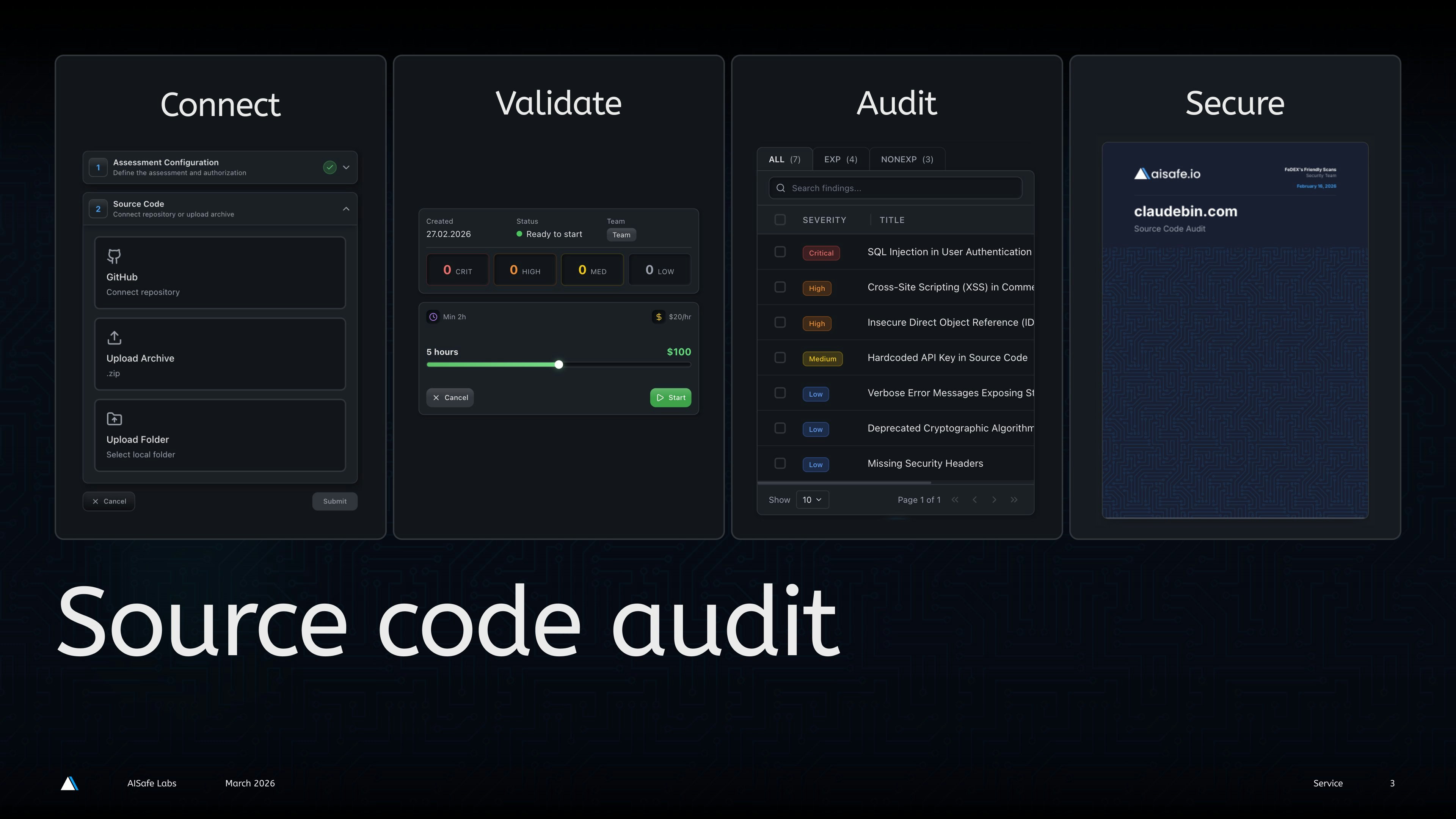Check the SQL Injection finding checkbox

[780, 252]
